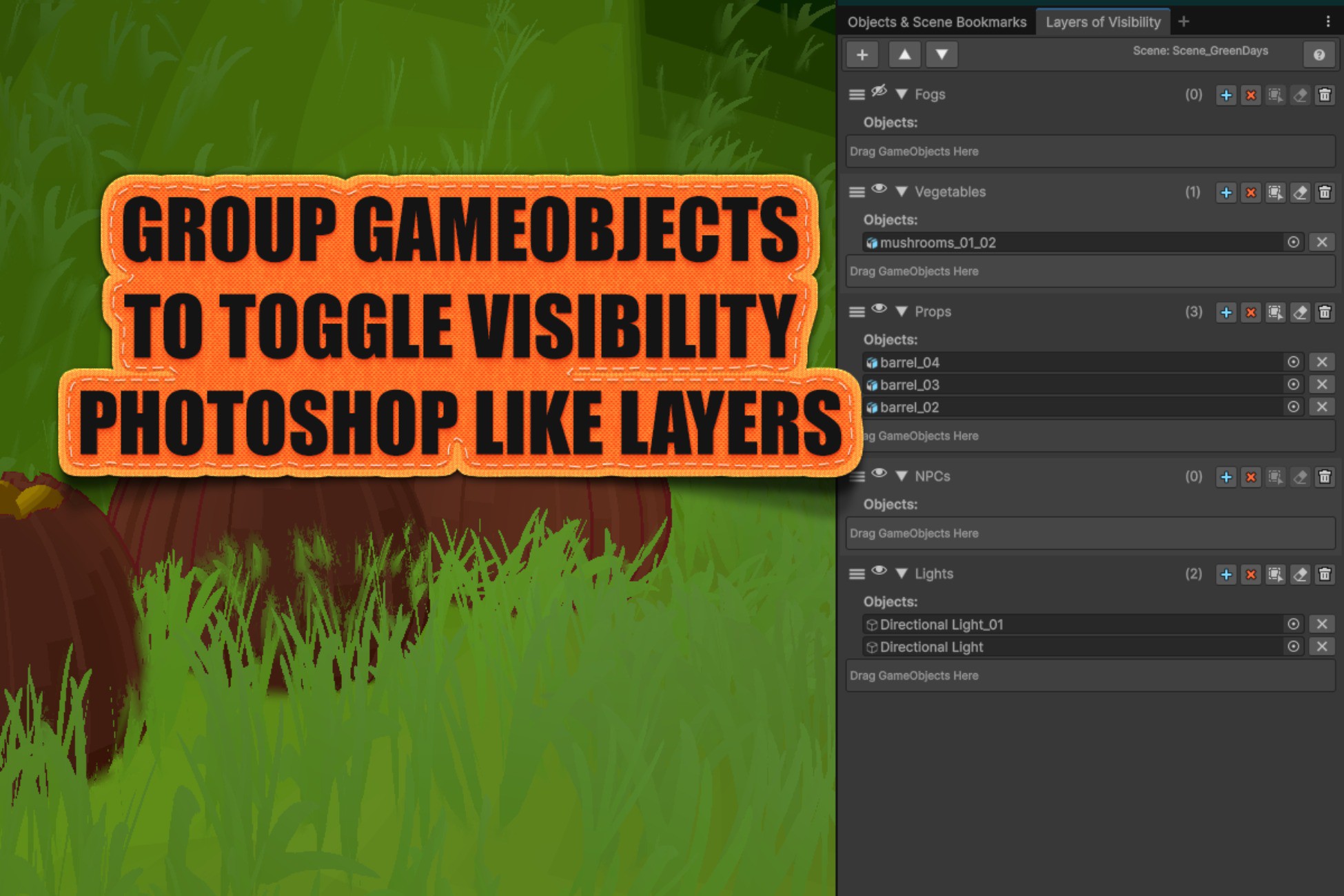The width and height of the screenshot is (1344, 896).
Task: Remove Directional Light_01 from Lights layer
Action: coord(1321,624)
